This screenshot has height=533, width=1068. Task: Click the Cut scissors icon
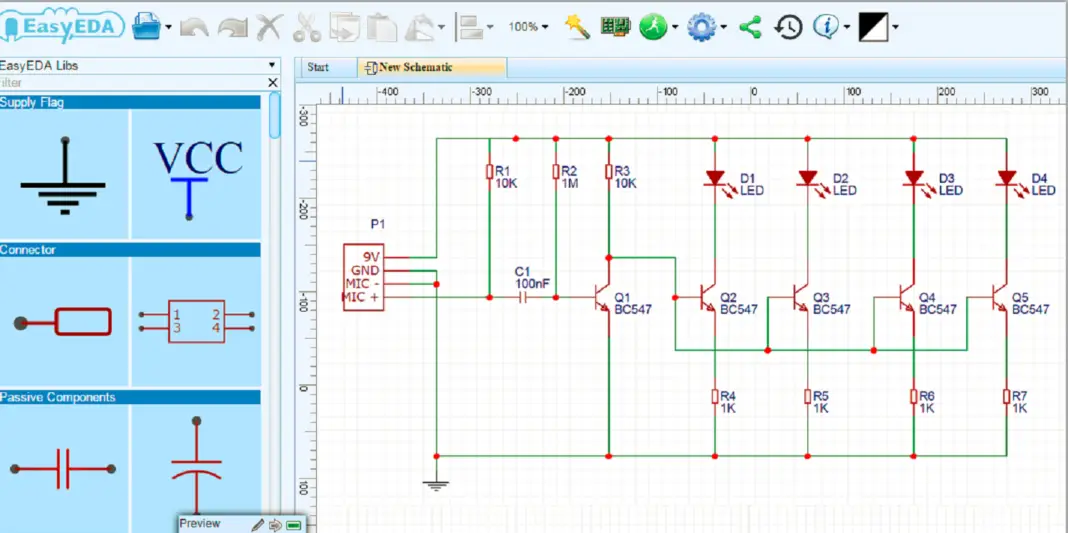click(307, 27)
